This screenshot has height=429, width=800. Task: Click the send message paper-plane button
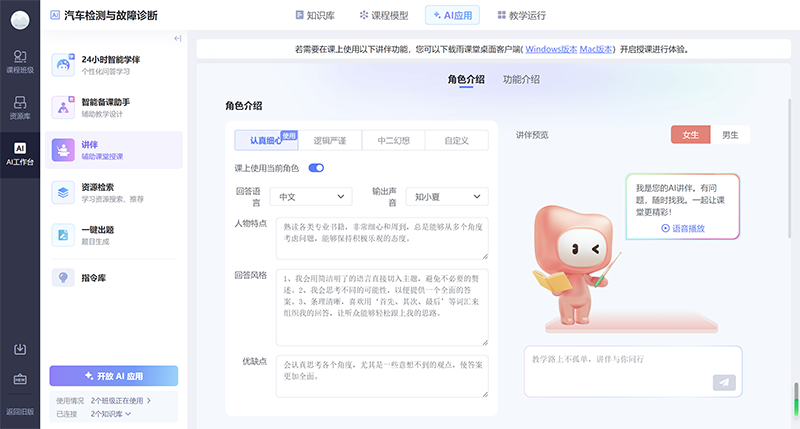[724, 382]
